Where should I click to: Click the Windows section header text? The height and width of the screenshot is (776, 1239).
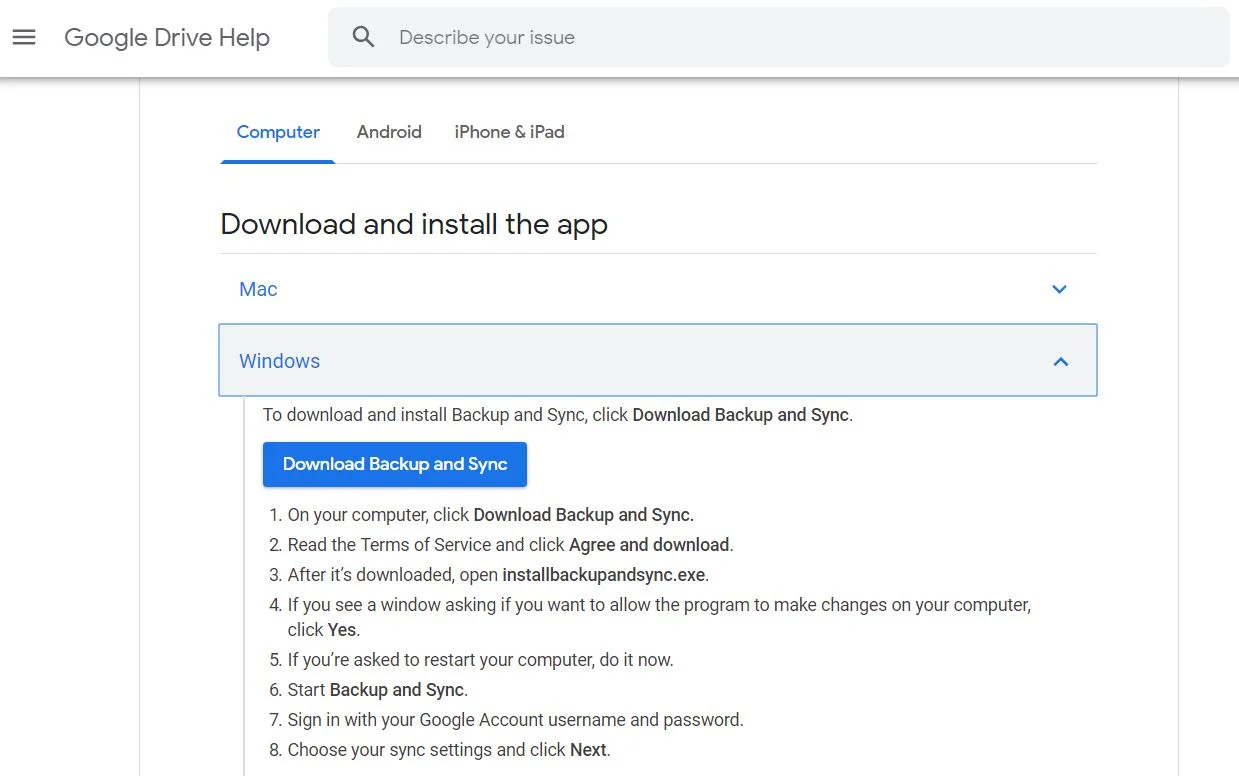pos(279,361)
